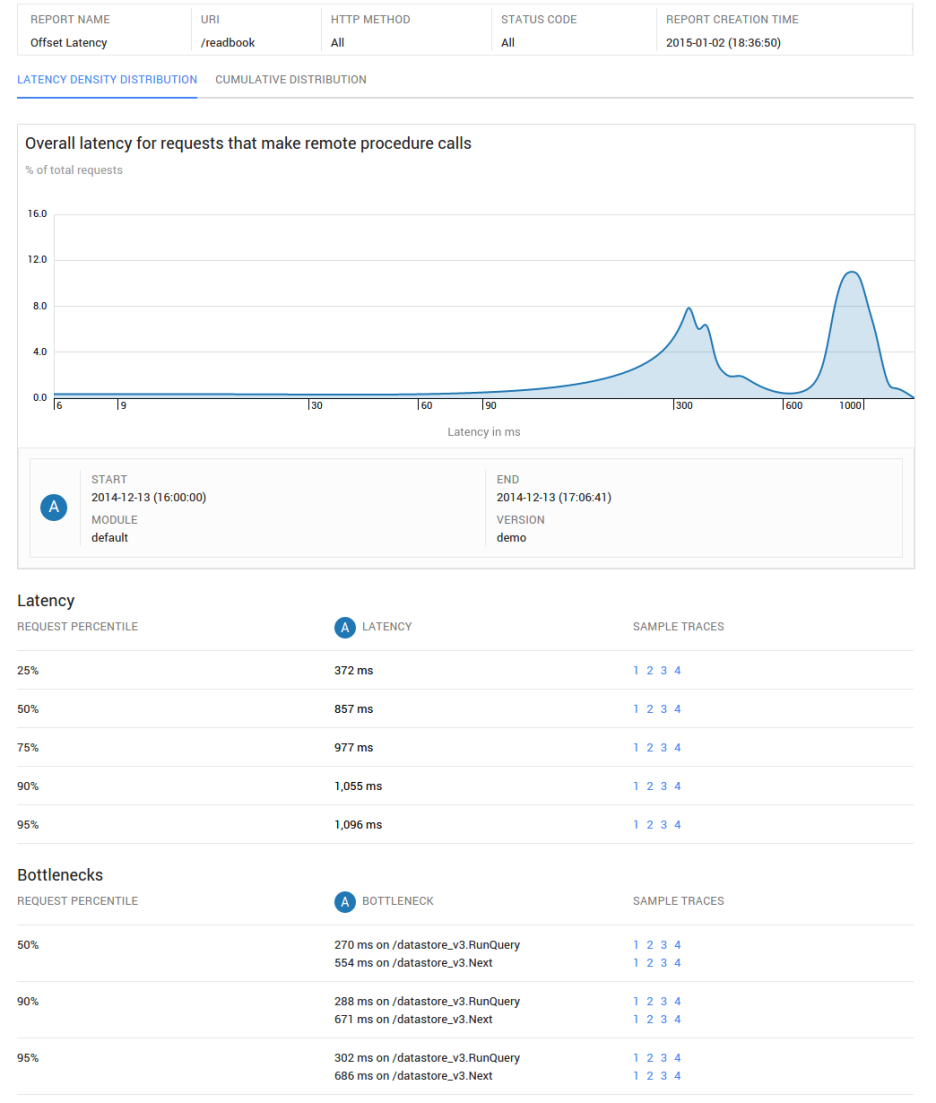Open sample trace 1 for the 25% percentile
This screenshot has height=1103, width=936.
click(636, 670)
